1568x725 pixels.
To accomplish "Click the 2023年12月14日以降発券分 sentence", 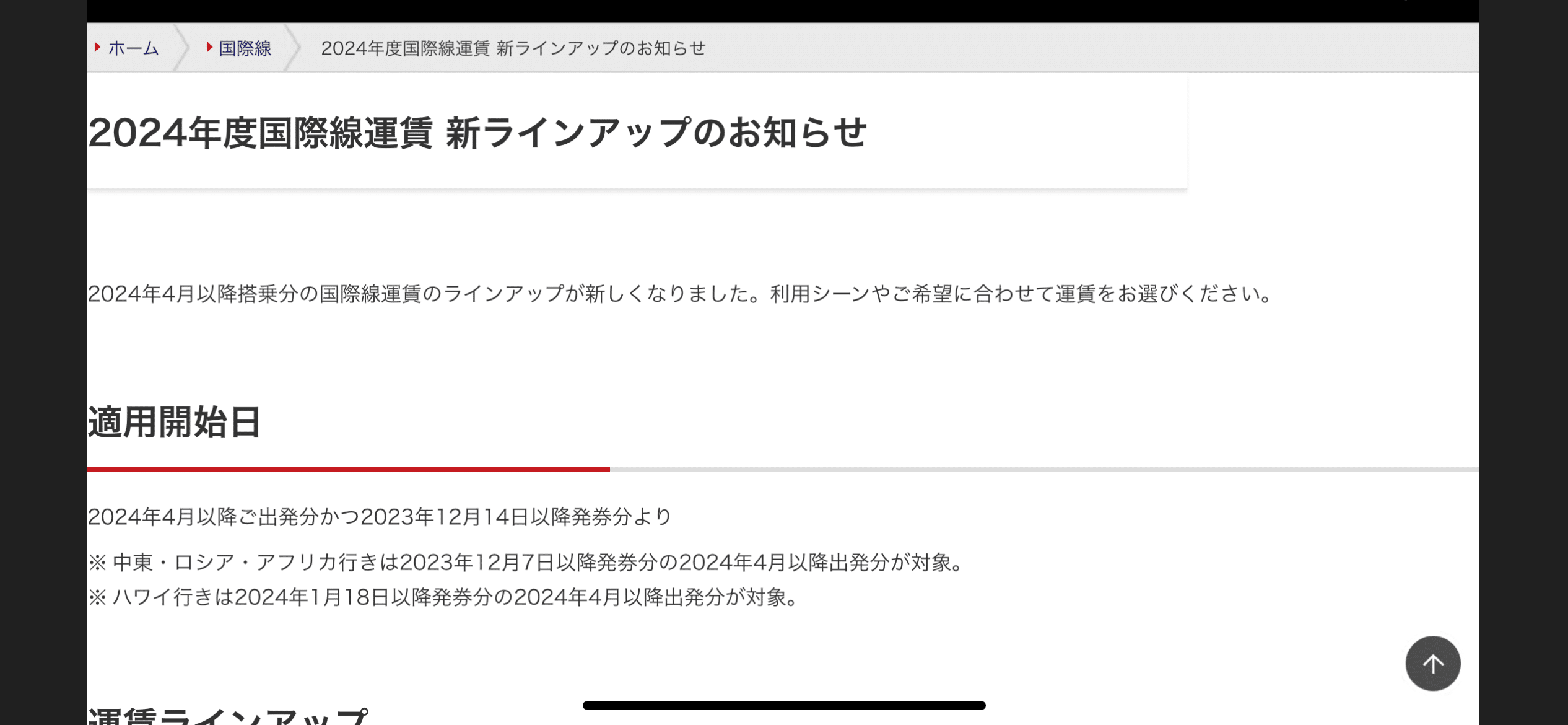I will click(x=380, y=516).
